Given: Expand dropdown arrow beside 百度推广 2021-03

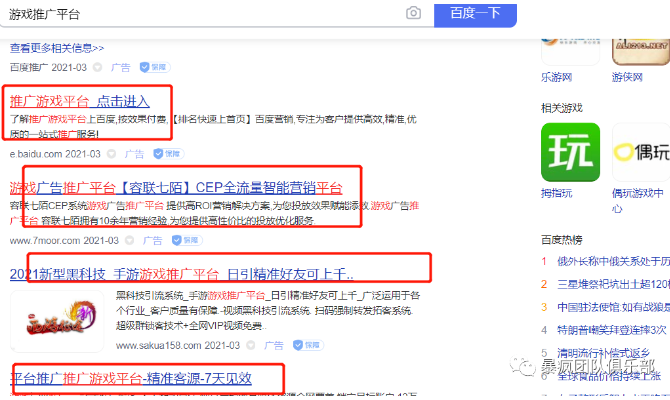Looking at the screenshot, I should (x=97, y=67).
